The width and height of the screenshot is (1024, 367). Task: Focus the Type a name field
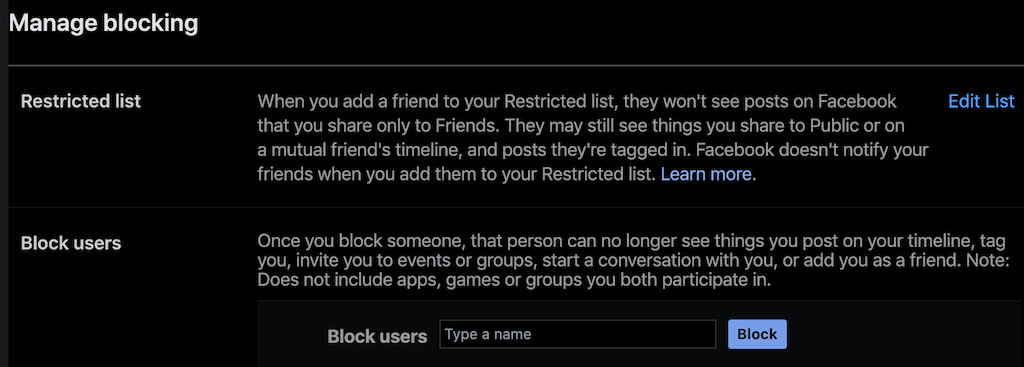(577, 334)
